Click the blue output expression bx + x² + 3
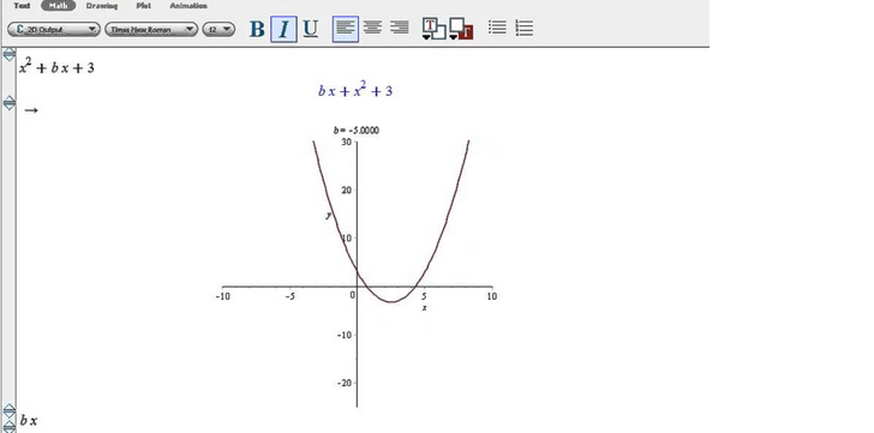Image resolution: width=874 pixels, height=433 pixels. click(355, 90)
